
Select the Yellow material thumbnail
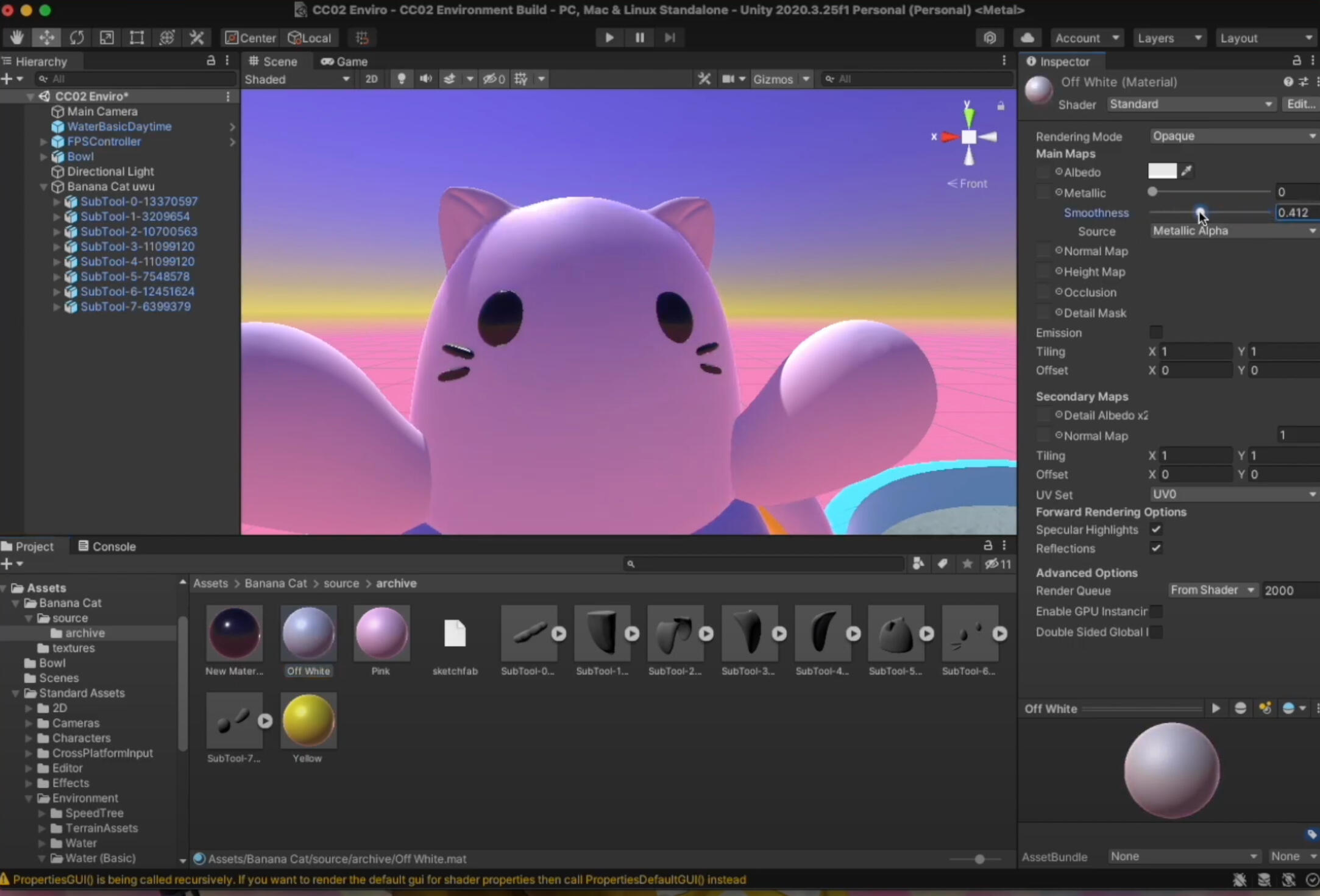[x=308, y=721]
